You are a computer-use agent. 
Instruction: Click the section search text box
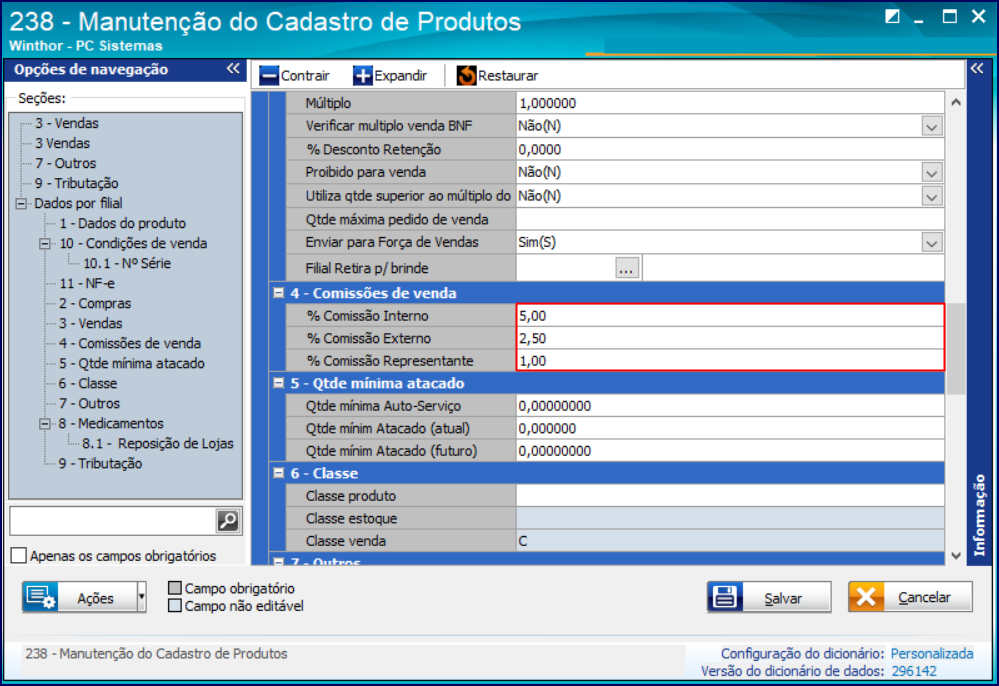[x=113, y=520]
